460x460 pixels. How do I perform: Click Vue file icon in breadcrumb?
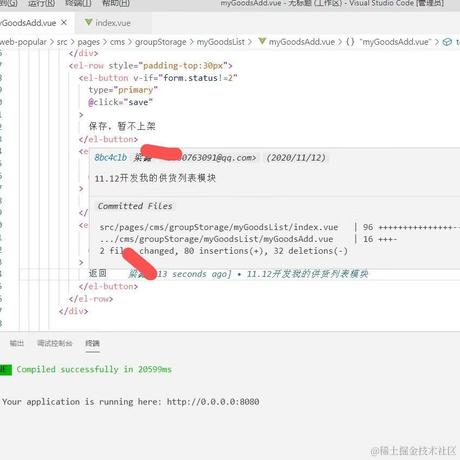pyautogui.click(x=262, y=41)
